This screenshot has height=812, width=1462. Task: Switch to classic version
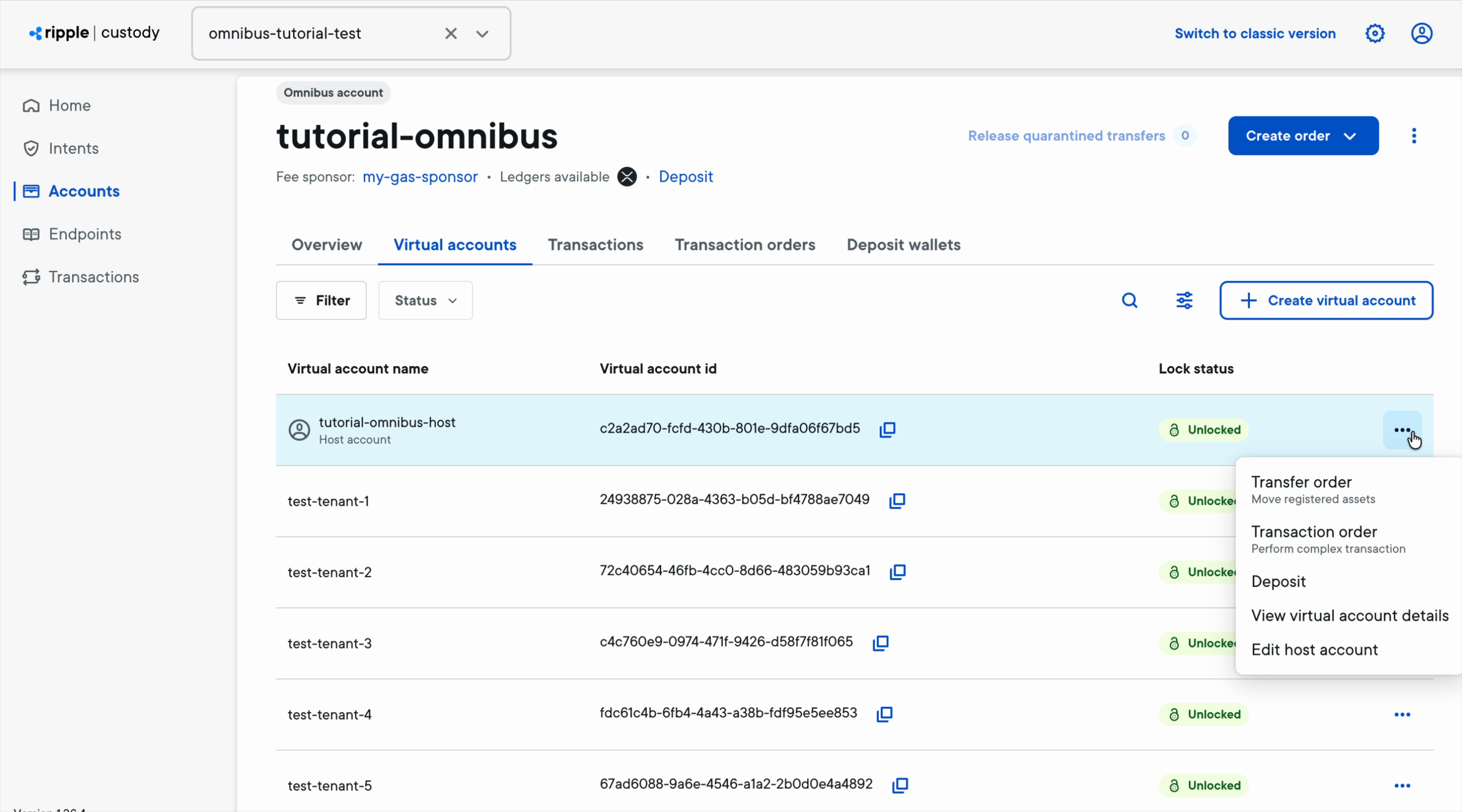click(1255, 34)
